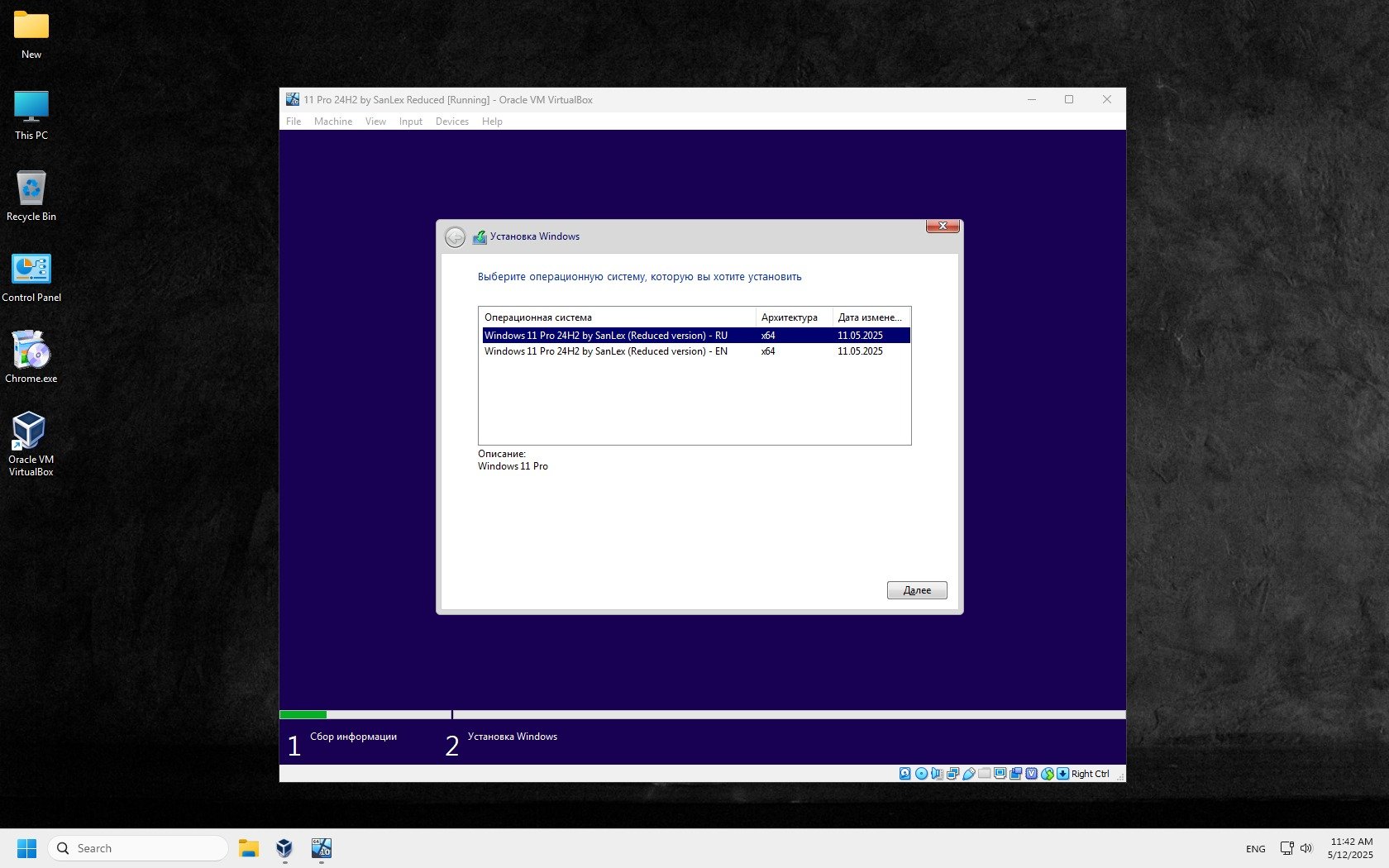Click the Архитектура column header
The width and height of the screenshot is (1389, 868).
(x=790, y=317)
